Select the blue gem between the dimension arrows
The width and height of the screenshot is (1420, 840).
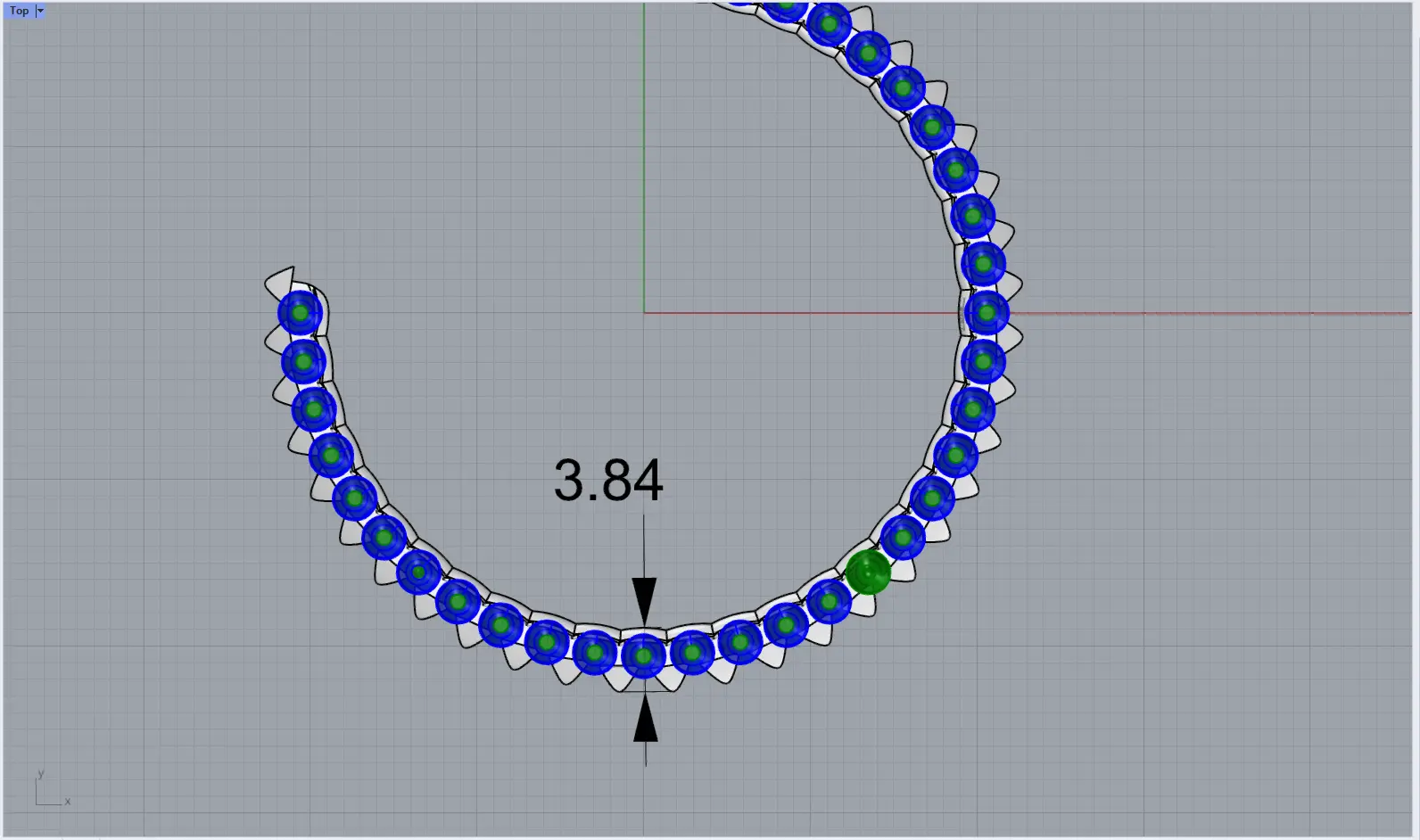(643, 656)
